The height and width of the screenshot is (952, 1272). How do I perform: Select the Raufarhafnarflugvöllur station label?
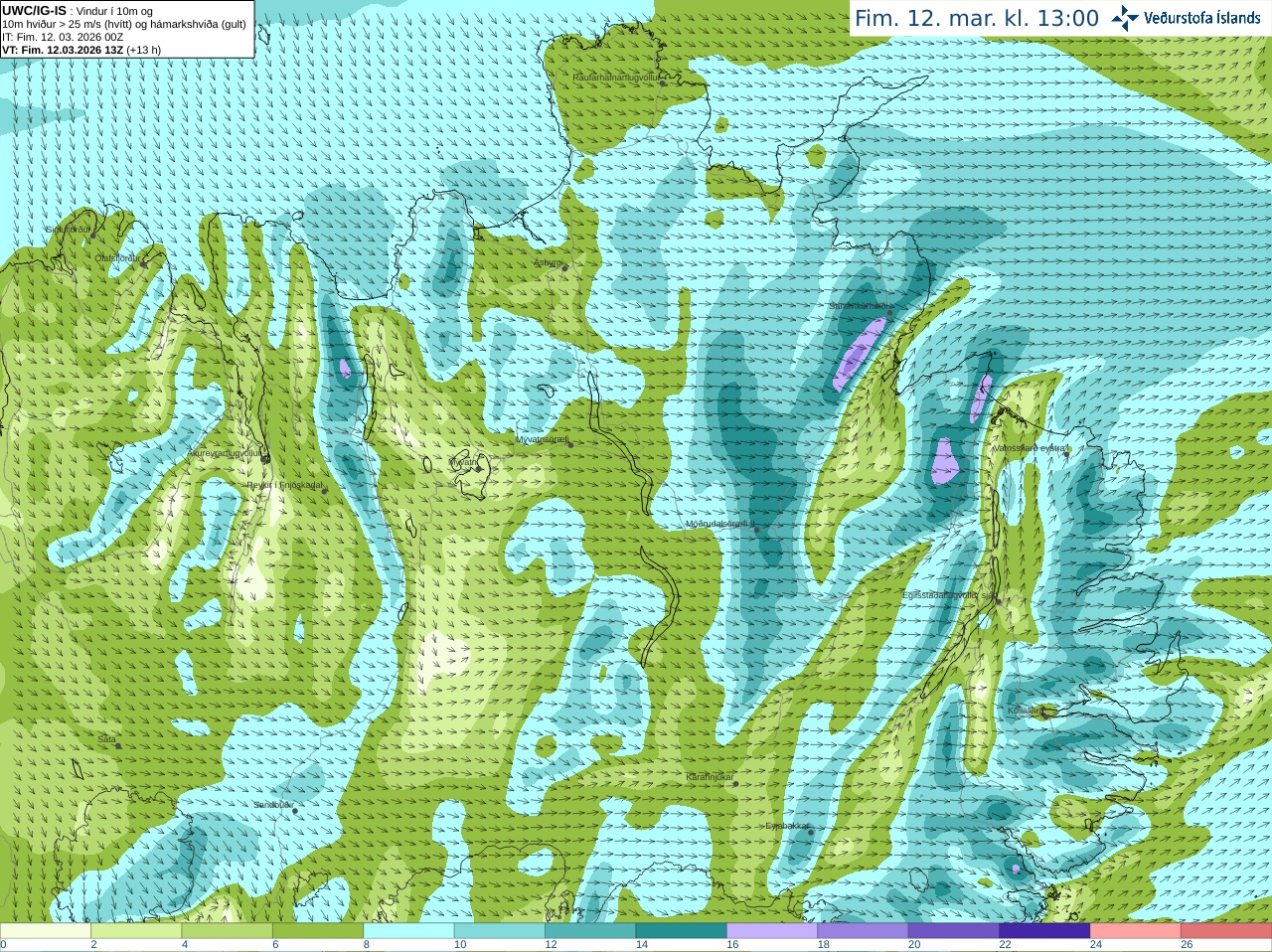(616, 77)
